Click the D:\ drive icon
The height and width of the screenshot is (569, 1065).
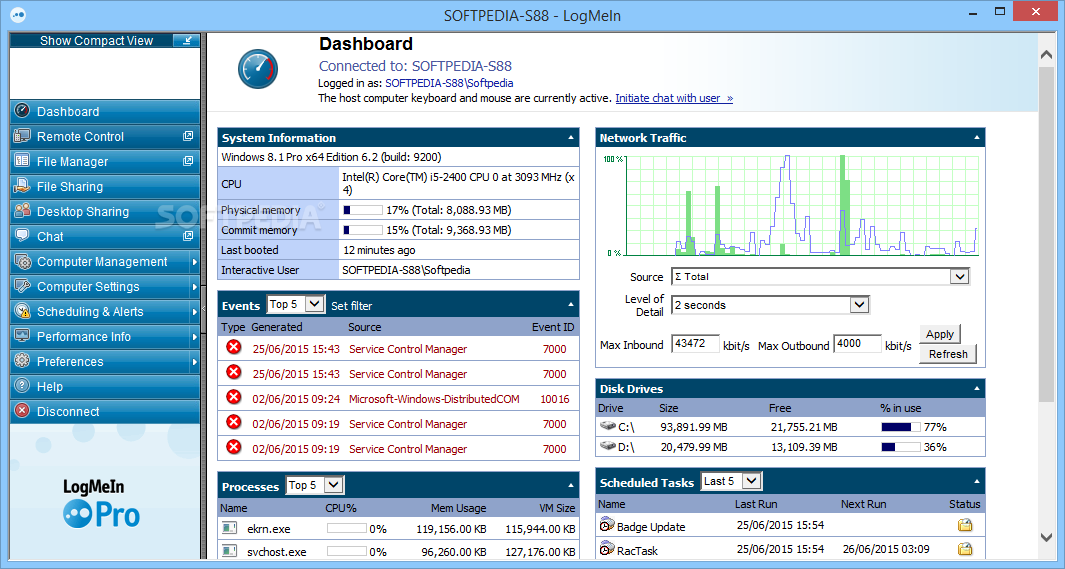608,446
